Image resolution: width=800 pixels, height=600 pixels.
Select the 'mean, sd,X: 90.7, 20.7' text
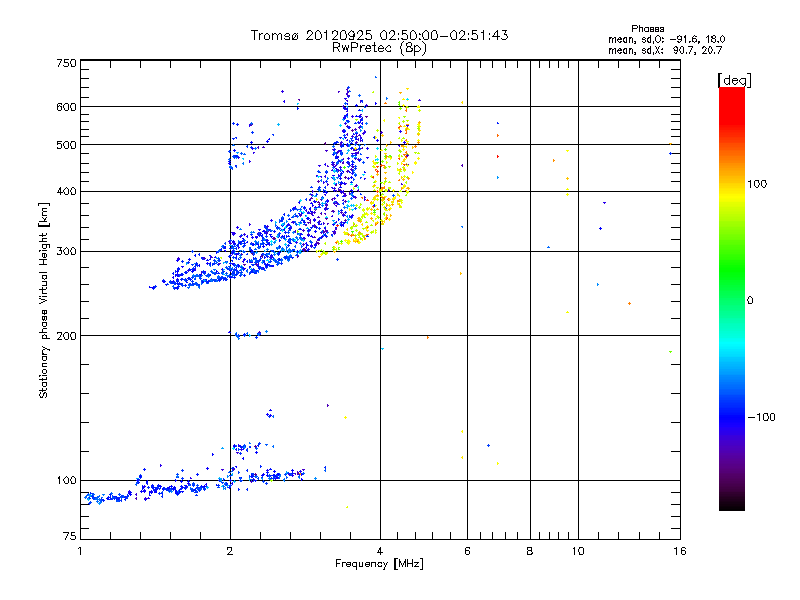click(665, 50)
